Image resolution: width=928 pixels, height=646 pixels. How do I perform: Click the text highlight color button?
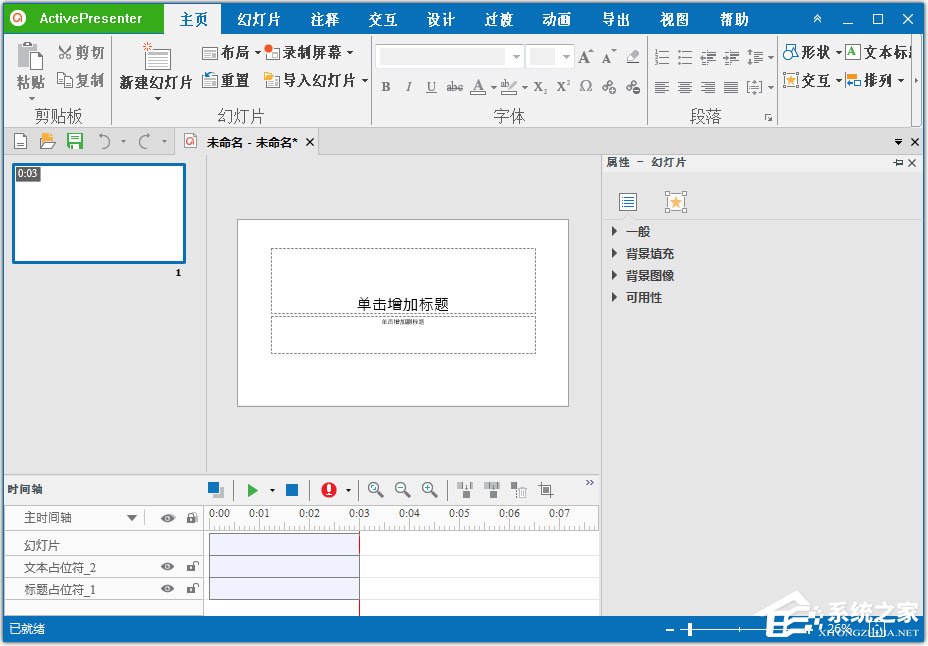[509, 87]
